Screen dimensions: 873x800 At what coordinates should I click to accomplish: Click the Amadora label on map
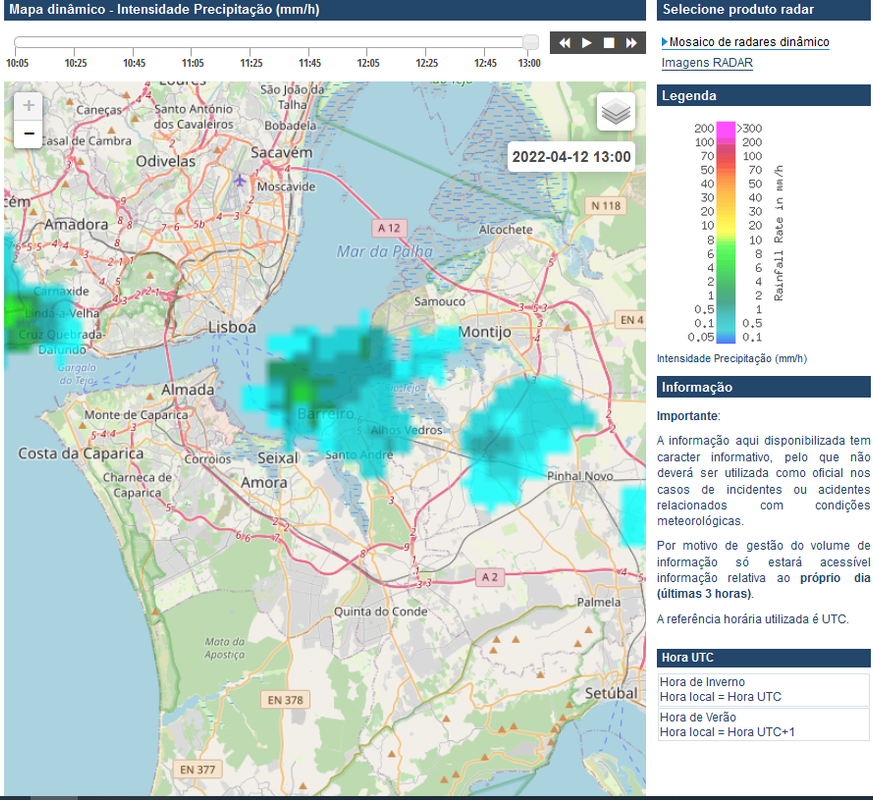[76, 224]
